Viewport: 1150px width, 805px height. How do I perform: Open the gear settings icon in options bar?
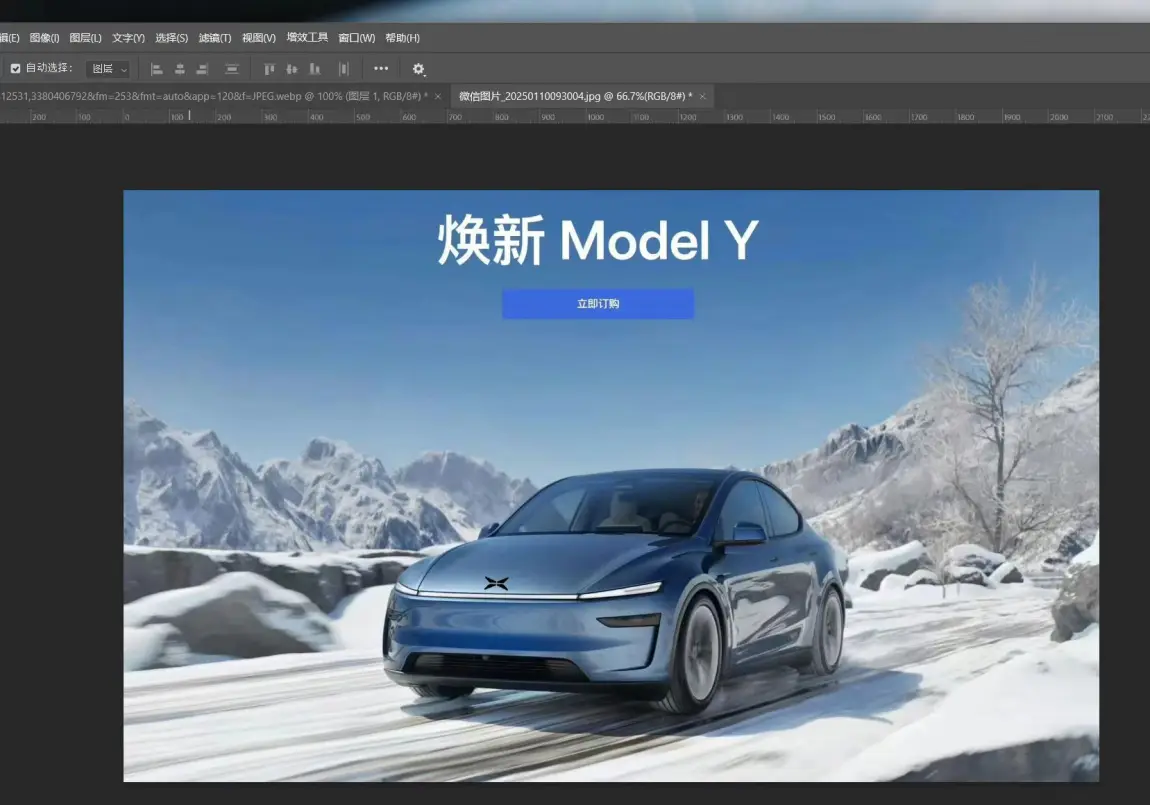point(418,69)
